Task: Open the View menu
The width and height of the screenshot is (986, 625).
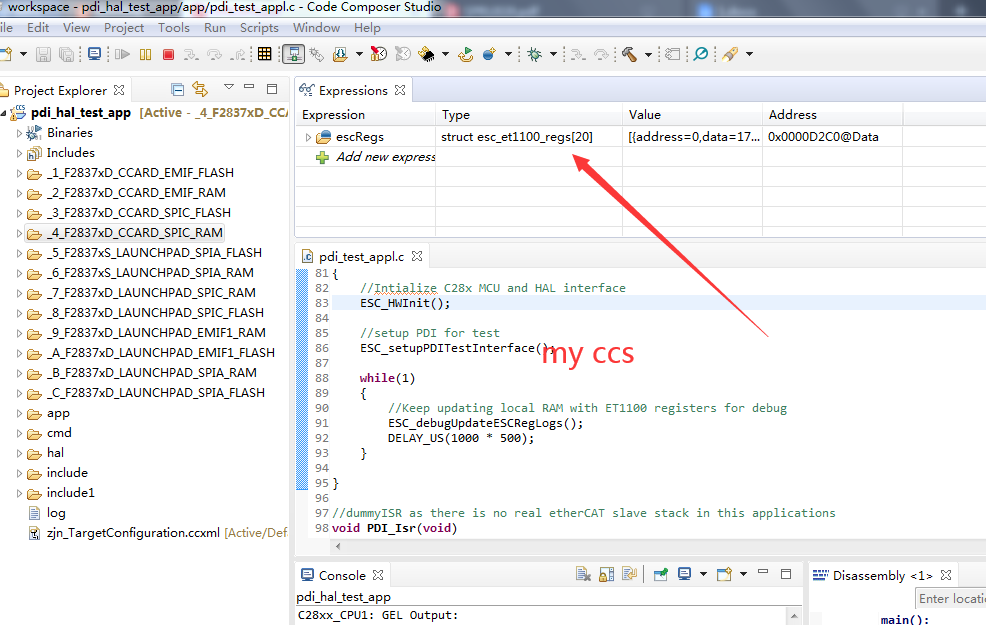Action: (76, 28)
